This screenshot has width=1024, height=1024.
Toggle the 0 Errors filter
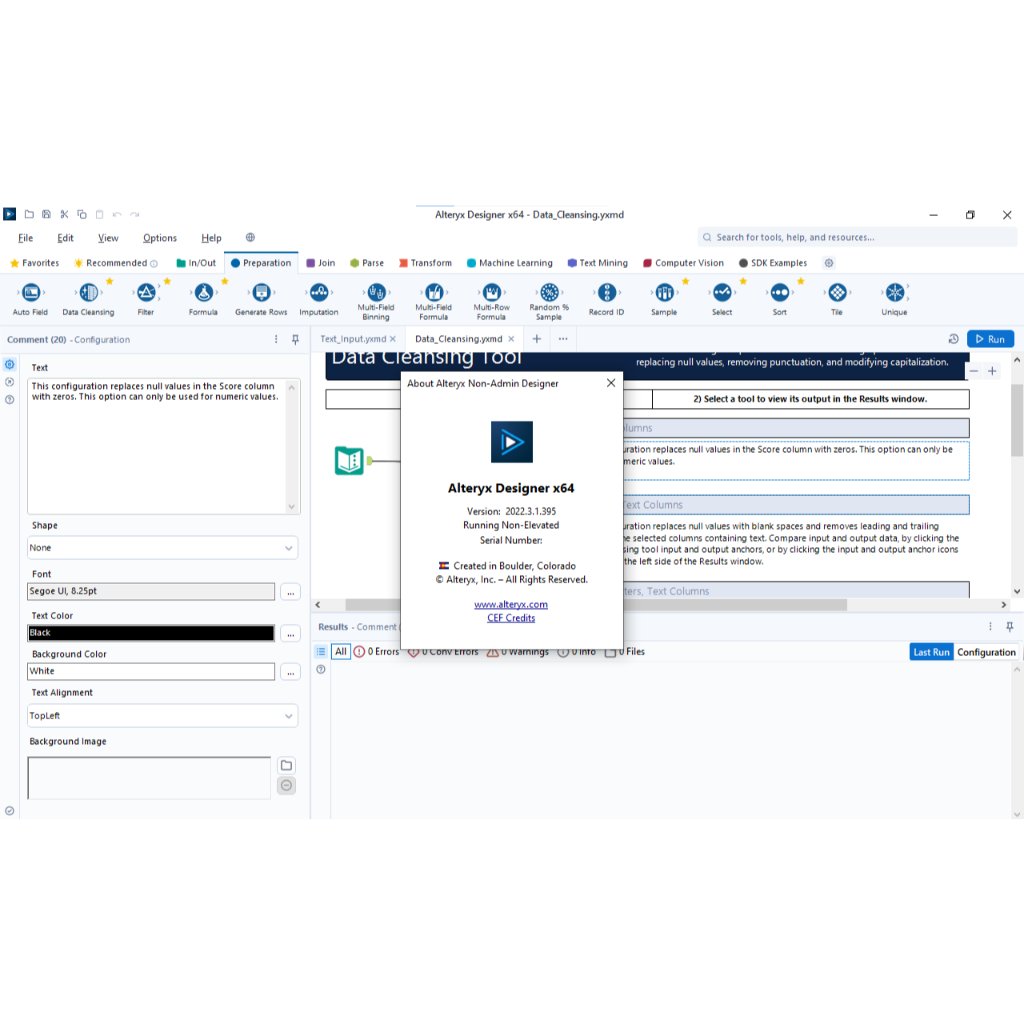point(376,652)
